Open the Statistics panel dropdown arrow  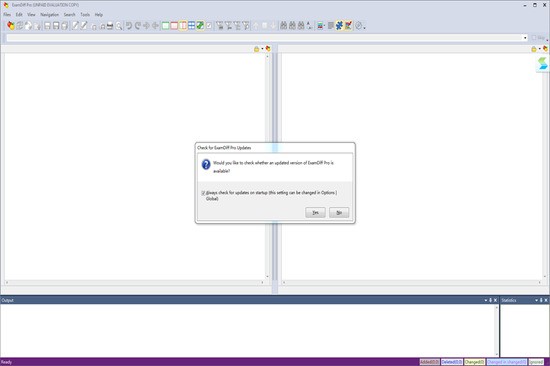pyautogui.click(x=536, y=300)
